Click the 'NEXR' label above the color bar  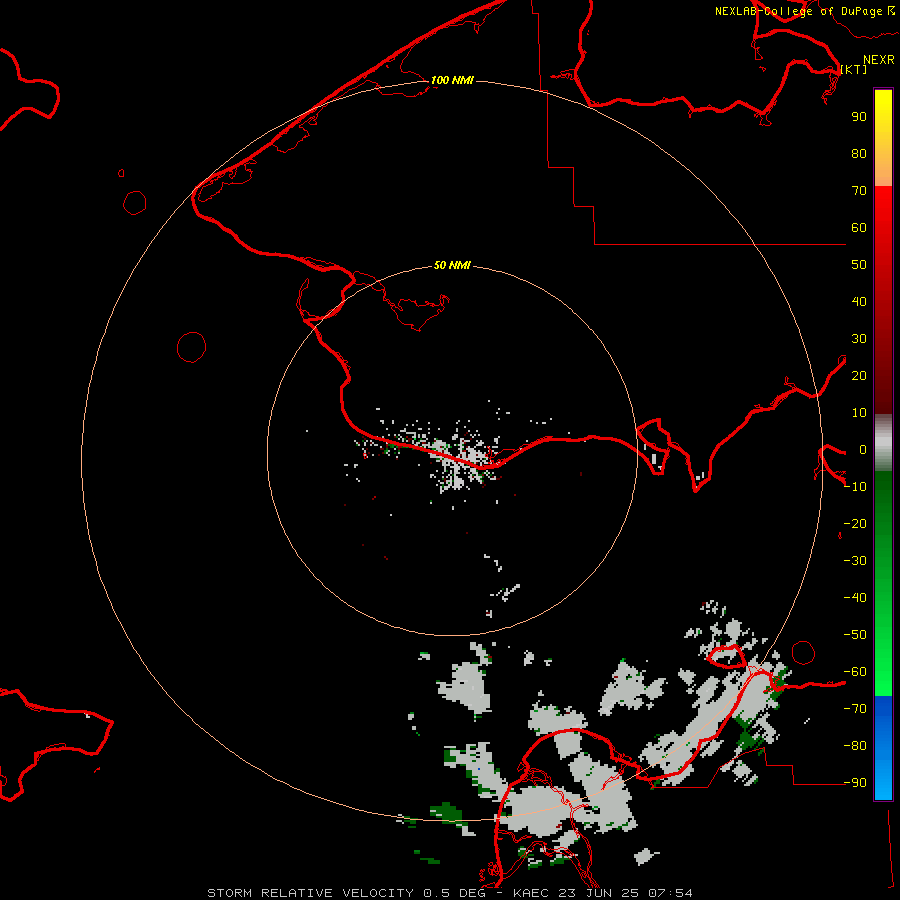[x=879, y=60]
